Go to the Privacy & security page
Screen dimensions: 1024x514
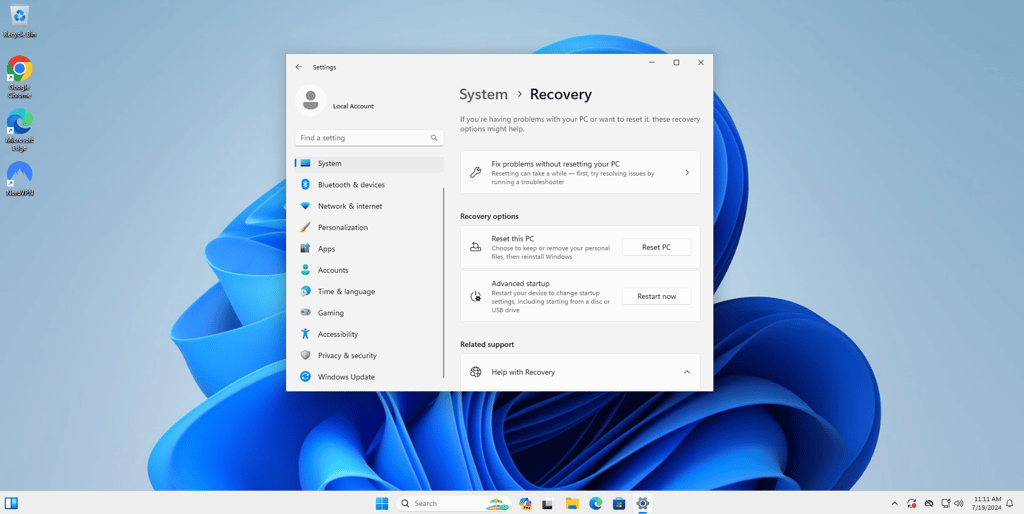370,355
